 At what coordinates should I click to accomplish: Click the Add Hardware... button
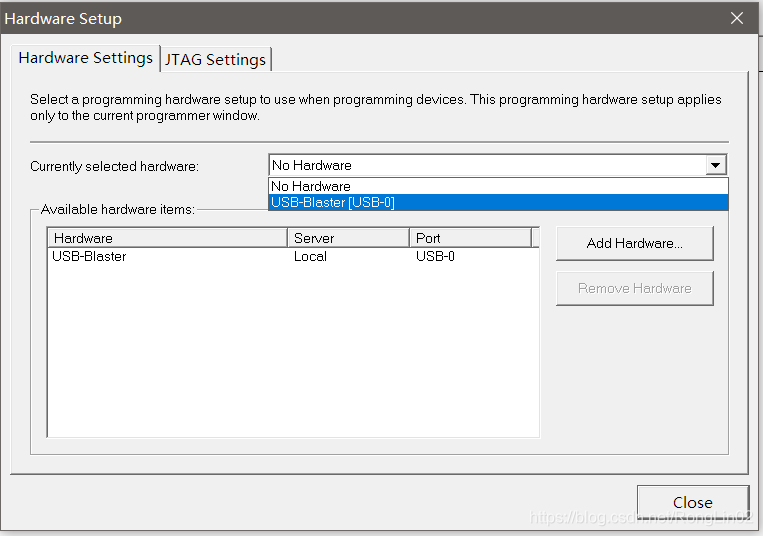point(635,243)
